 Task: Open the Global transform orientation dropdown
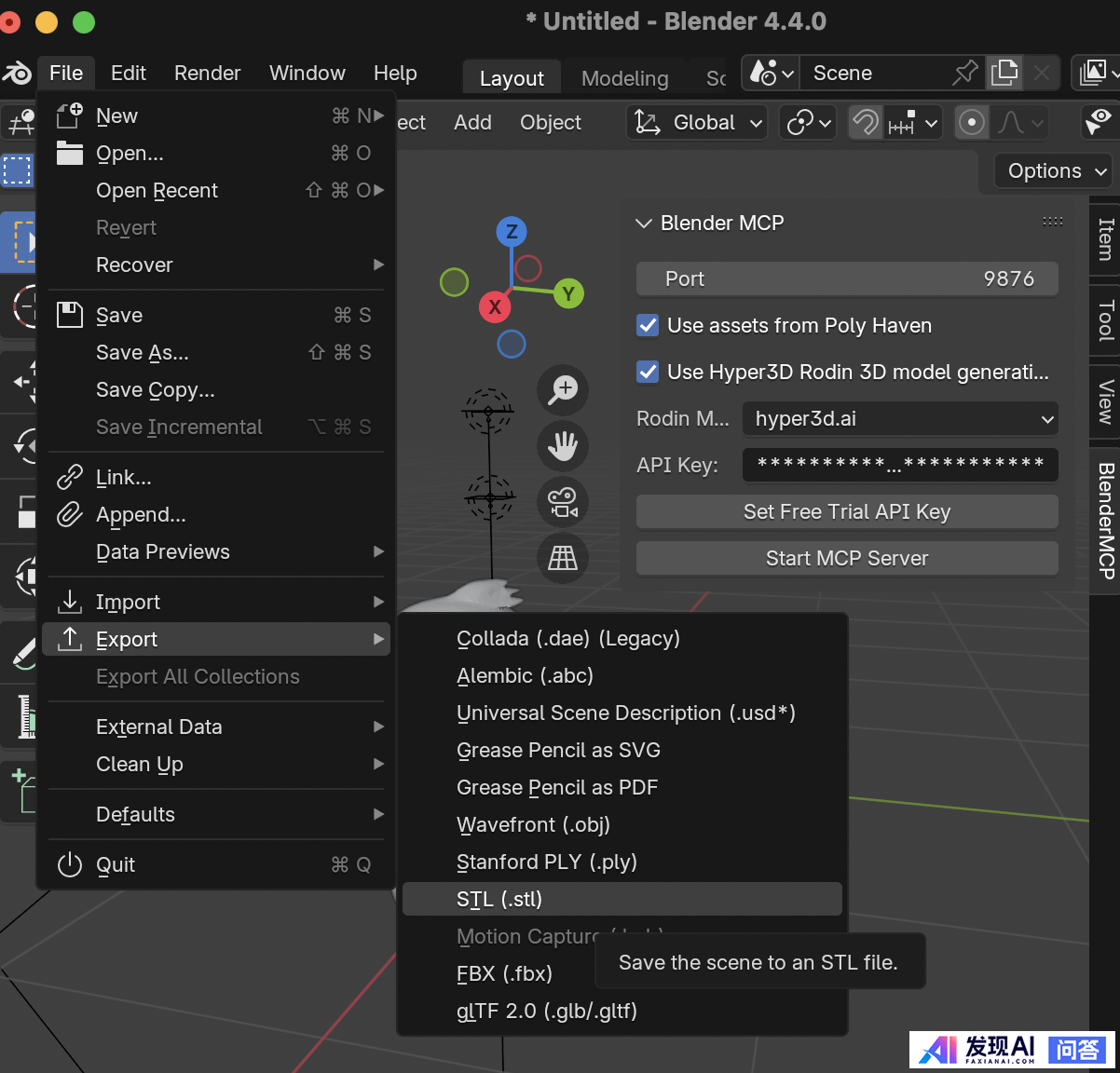coord(697,122)
